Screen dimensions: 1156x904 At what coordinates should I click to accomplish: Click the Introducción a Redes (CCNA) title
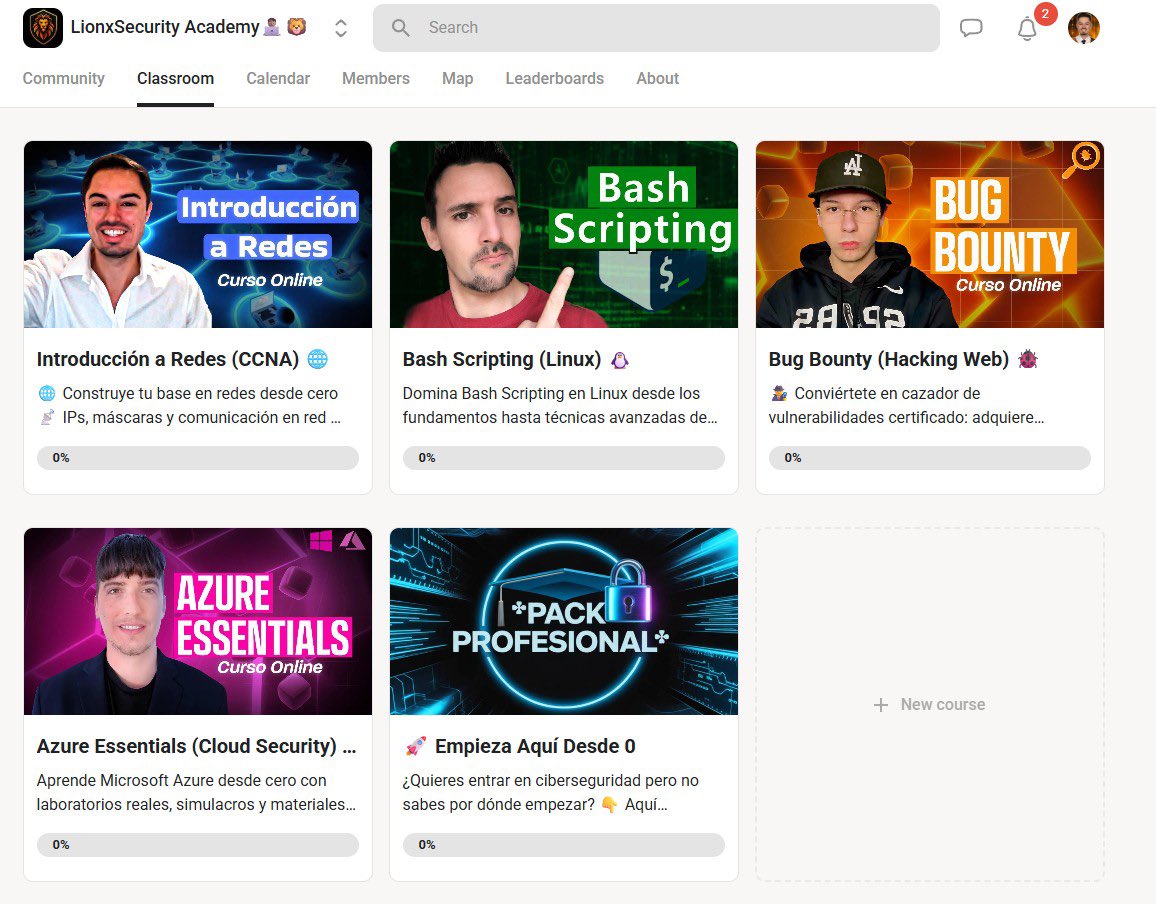tap(168, 359)
